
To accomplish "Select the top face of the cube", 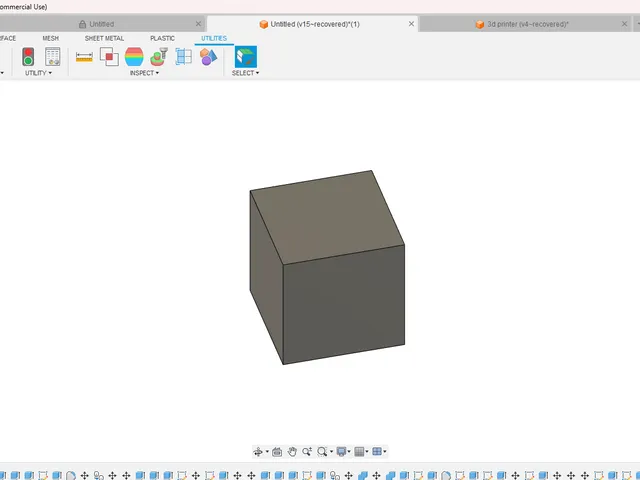I will [327, 217].
